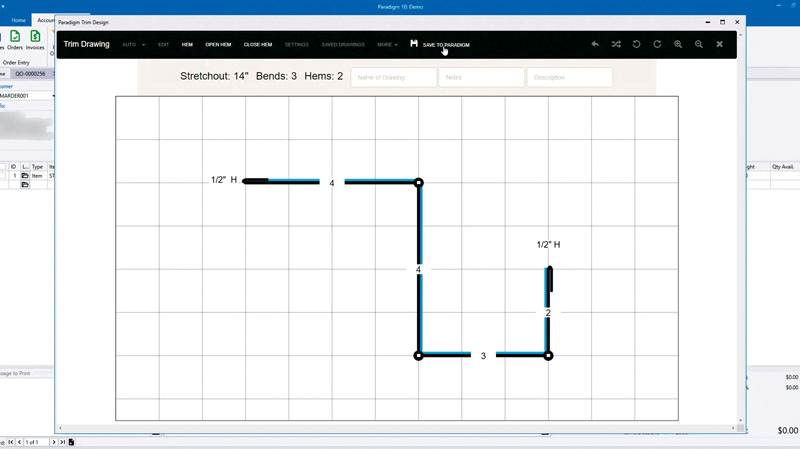Click the bottom segment length label 3
The height and width of the screenshot is (449, 800).
483,356
